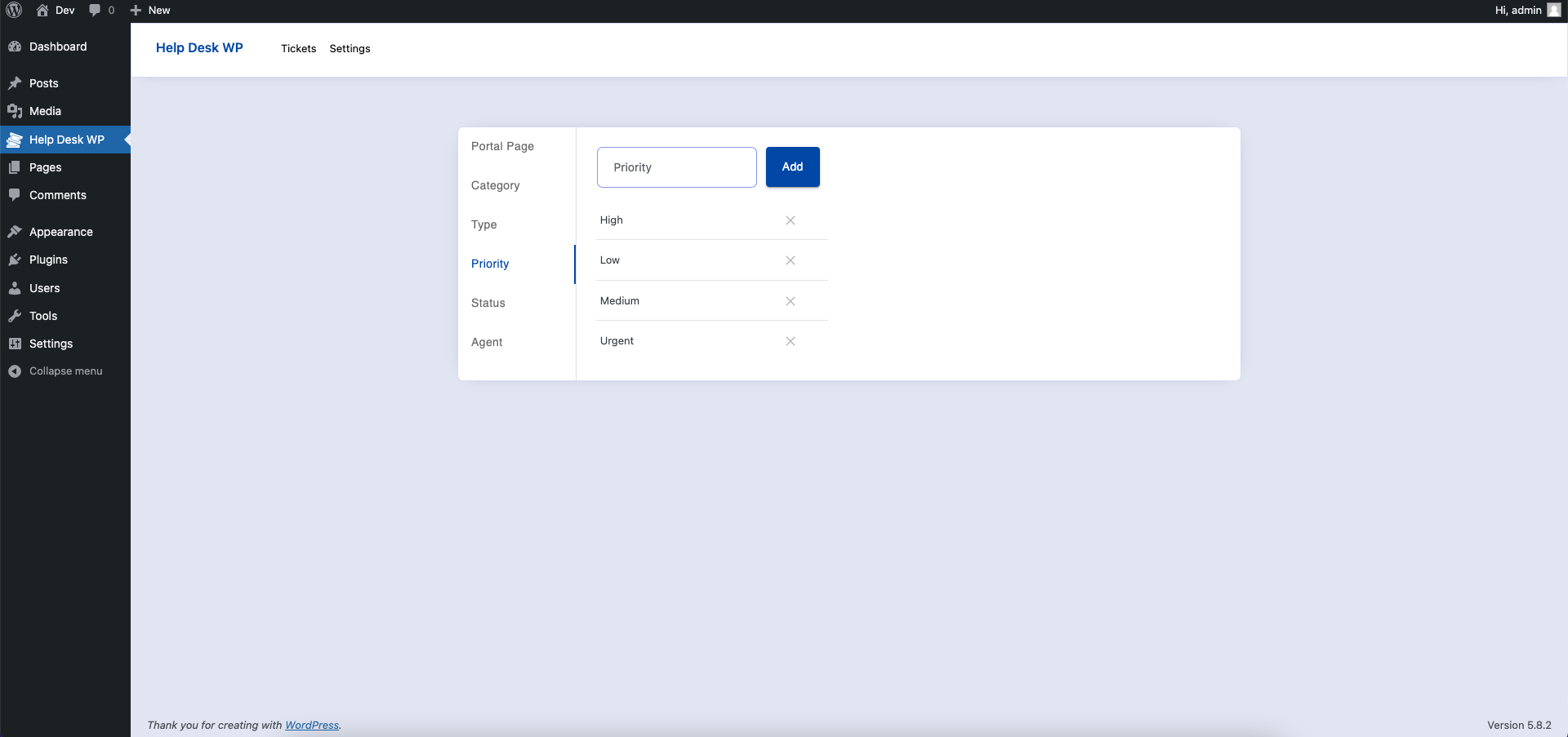Open Dashboard in sidebar
This screenshot has width=1568, height=737.
point(58,47)
